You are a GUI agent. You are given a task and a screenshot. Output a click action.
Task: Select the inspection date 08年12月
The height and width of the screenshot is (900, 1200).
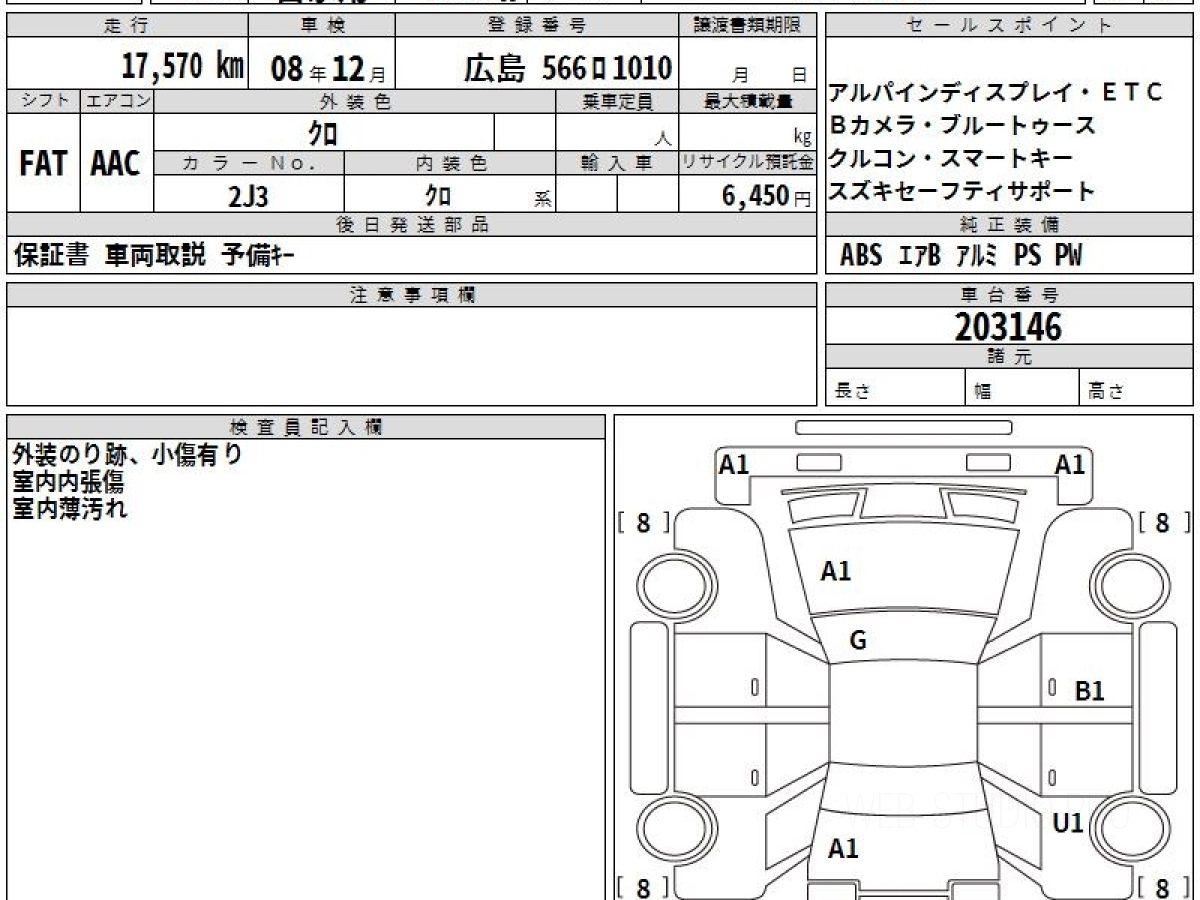click(x=328, y=69)
